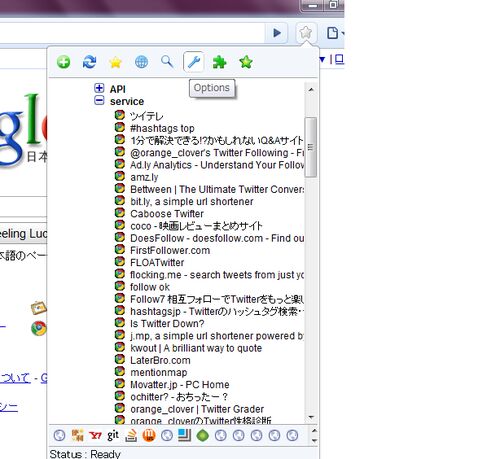This screenshot has width=500, height=459.
Task: Click the blue refresh arrows icon
Action: [x=89, y=62]
